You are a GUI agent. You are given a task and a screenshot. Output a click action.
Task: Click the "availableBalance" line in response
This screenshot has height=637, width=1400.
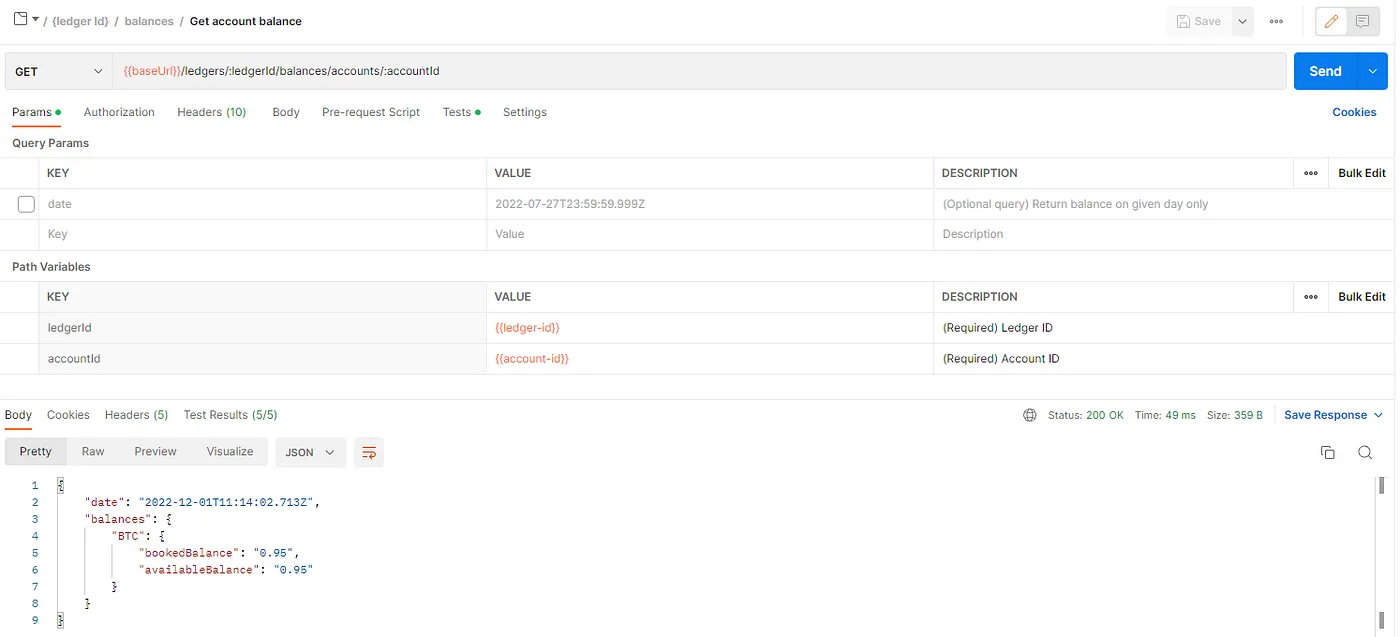click(x=226, y=569)
